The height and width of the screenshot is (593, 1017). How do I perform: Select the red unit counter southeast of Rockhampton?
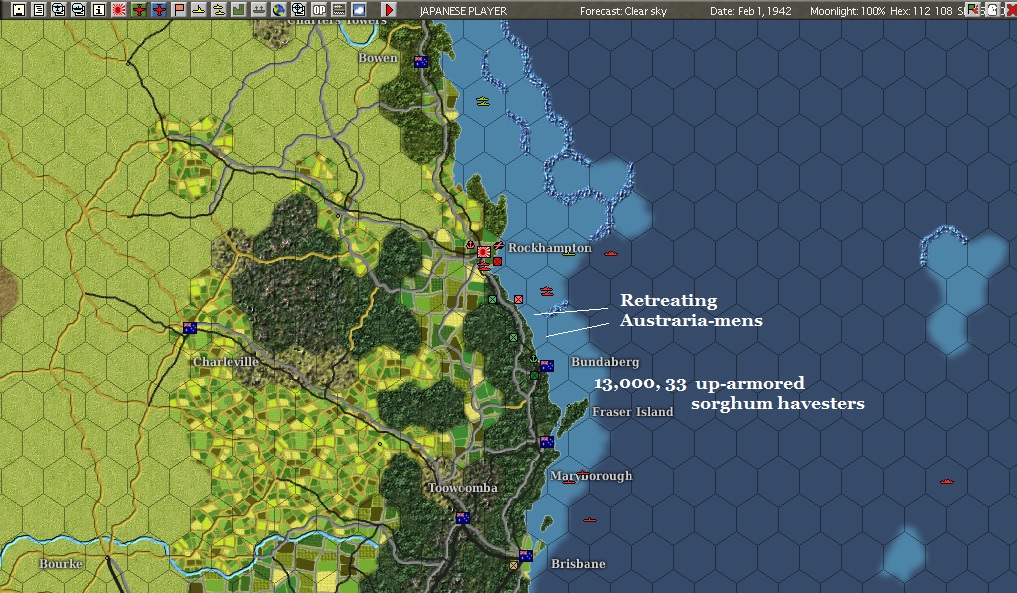497,261
